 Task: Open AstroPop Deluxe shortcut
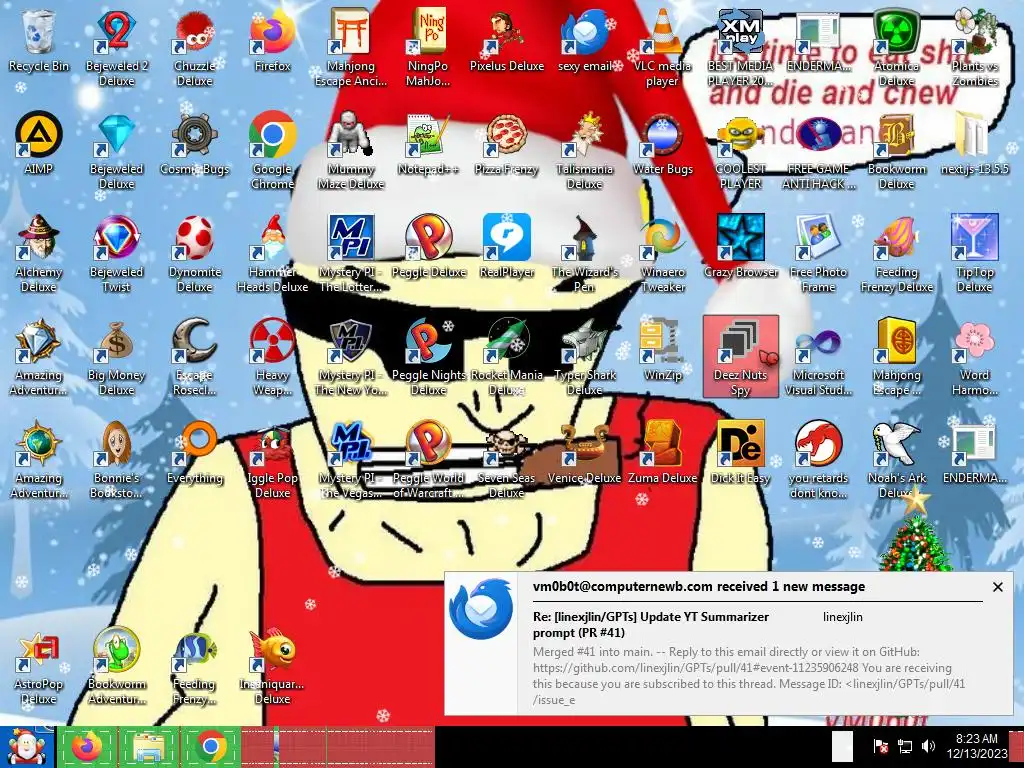[x=39, y=666]
